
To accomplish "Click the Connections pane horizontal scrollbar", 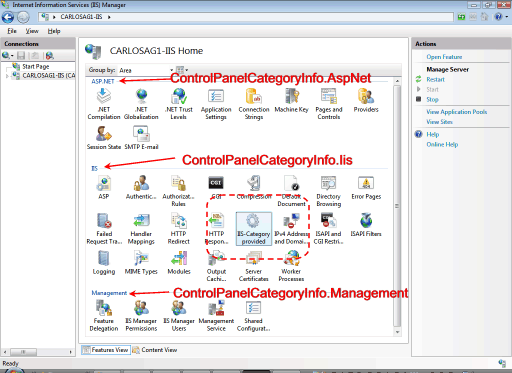I will click(x=23, y=352).
